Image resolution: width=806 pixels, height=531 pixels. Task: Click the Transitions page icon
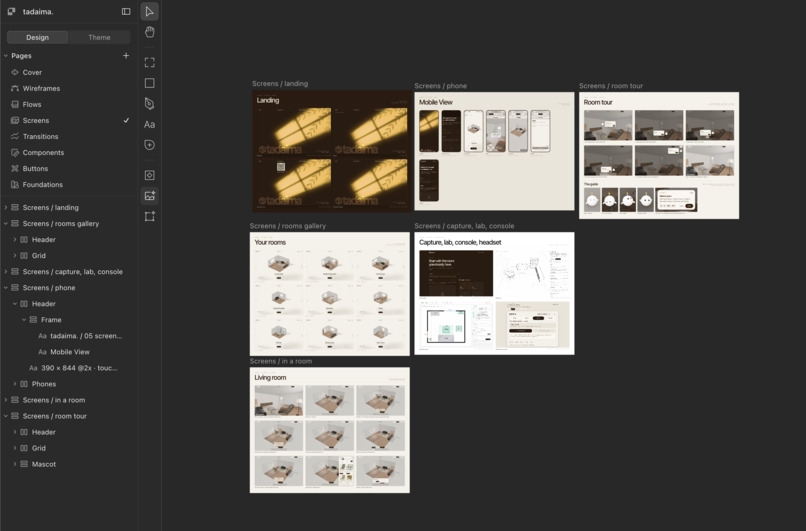[15, 136]
